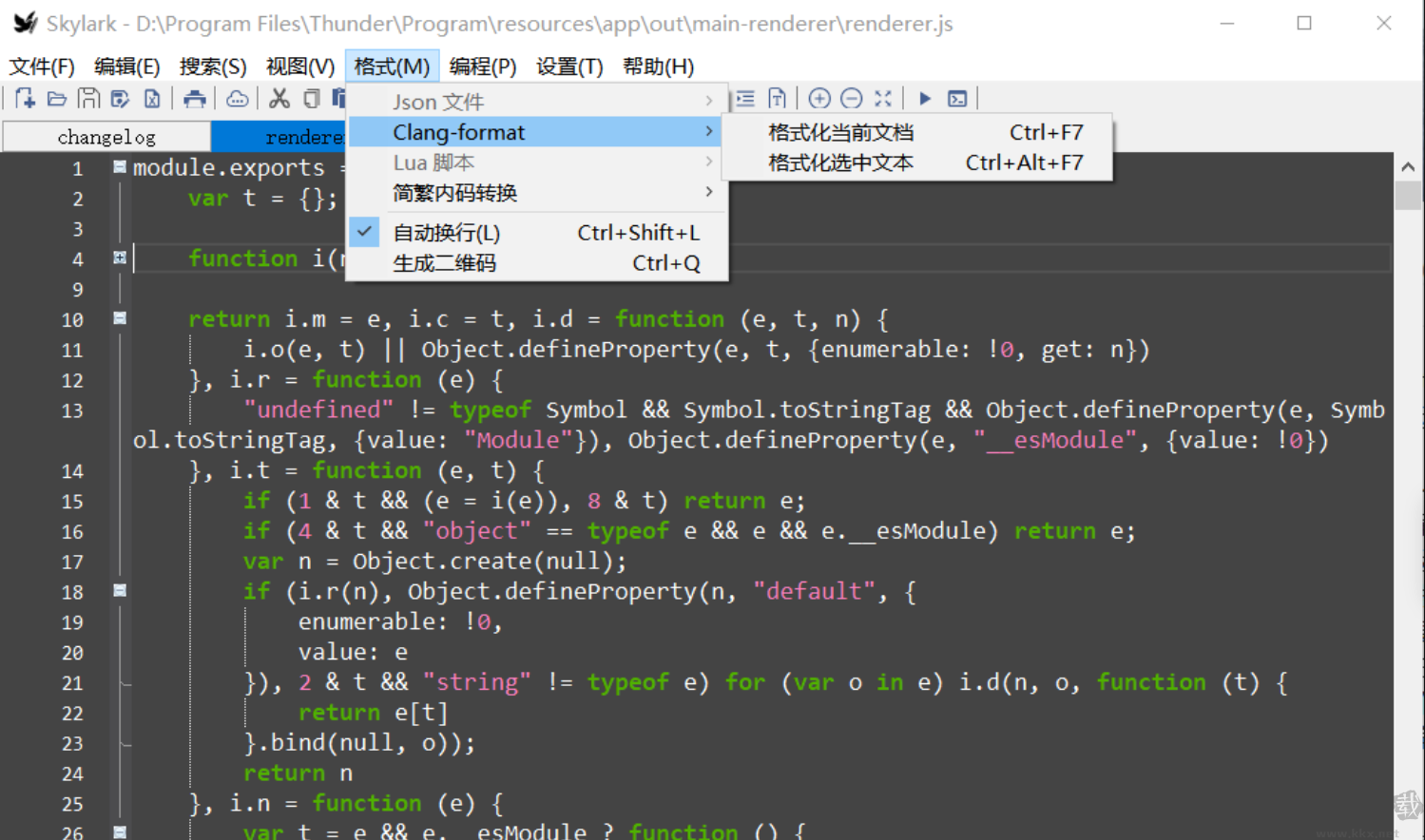
Task: Click the New File toolbar icon
Action: tap(25, 99)
